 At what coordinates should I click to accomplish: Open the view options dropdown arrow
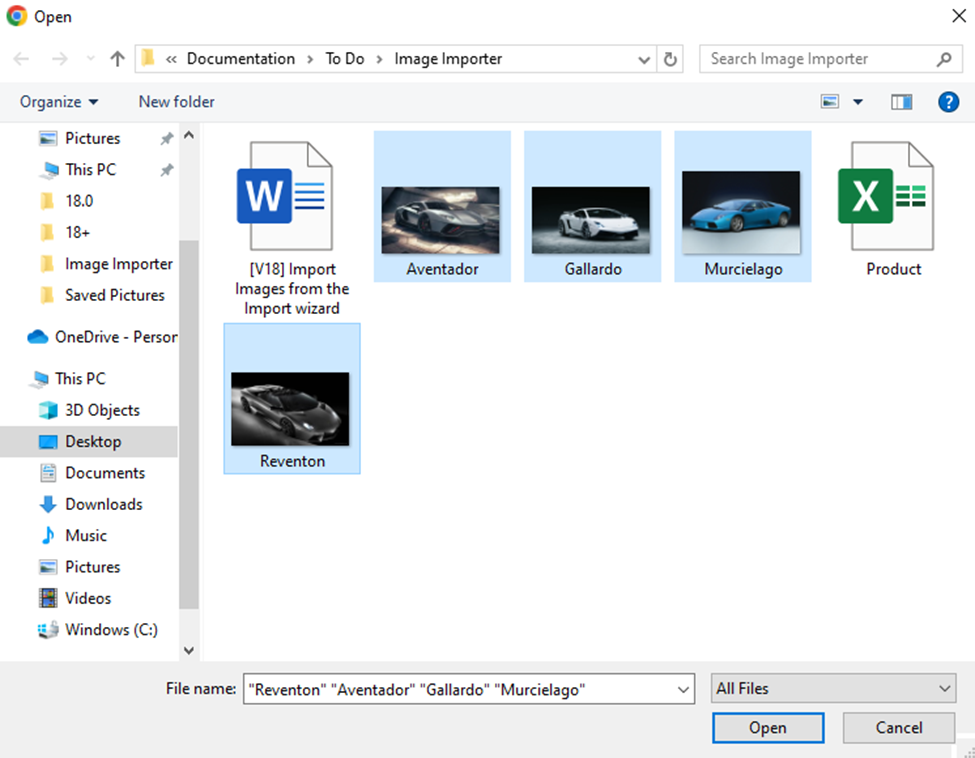pos(857,102)
